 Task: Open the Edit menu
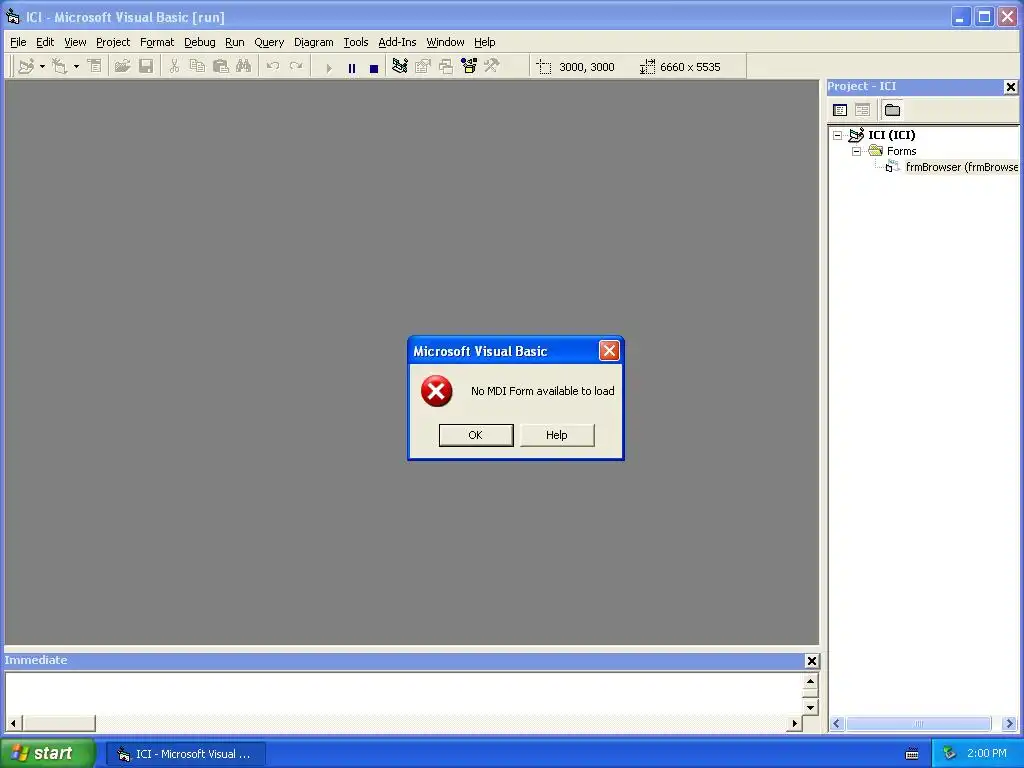click(x=45, y=42)
